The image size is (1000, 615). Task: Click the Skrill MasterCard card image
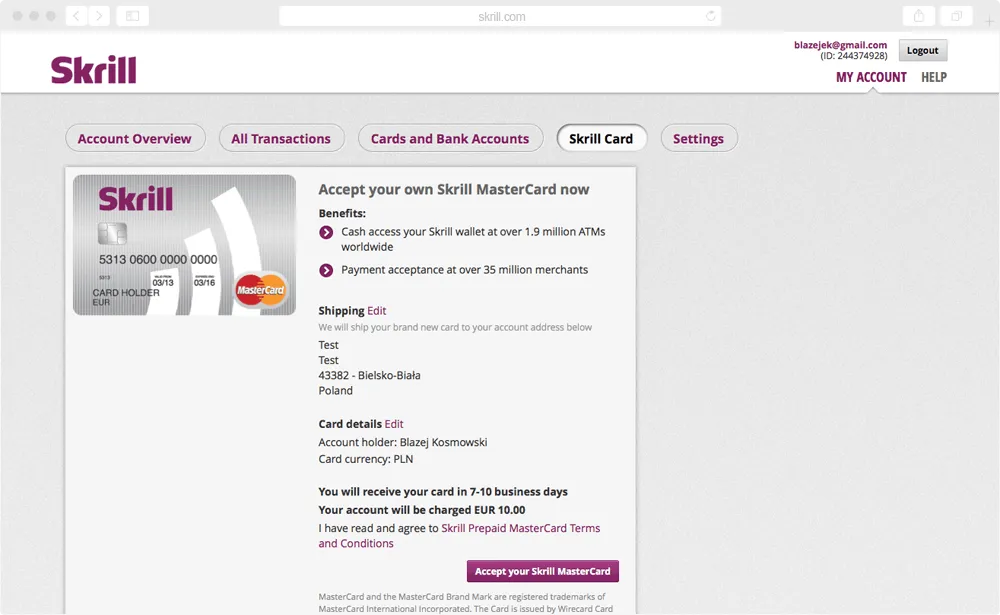coord(184,245)
